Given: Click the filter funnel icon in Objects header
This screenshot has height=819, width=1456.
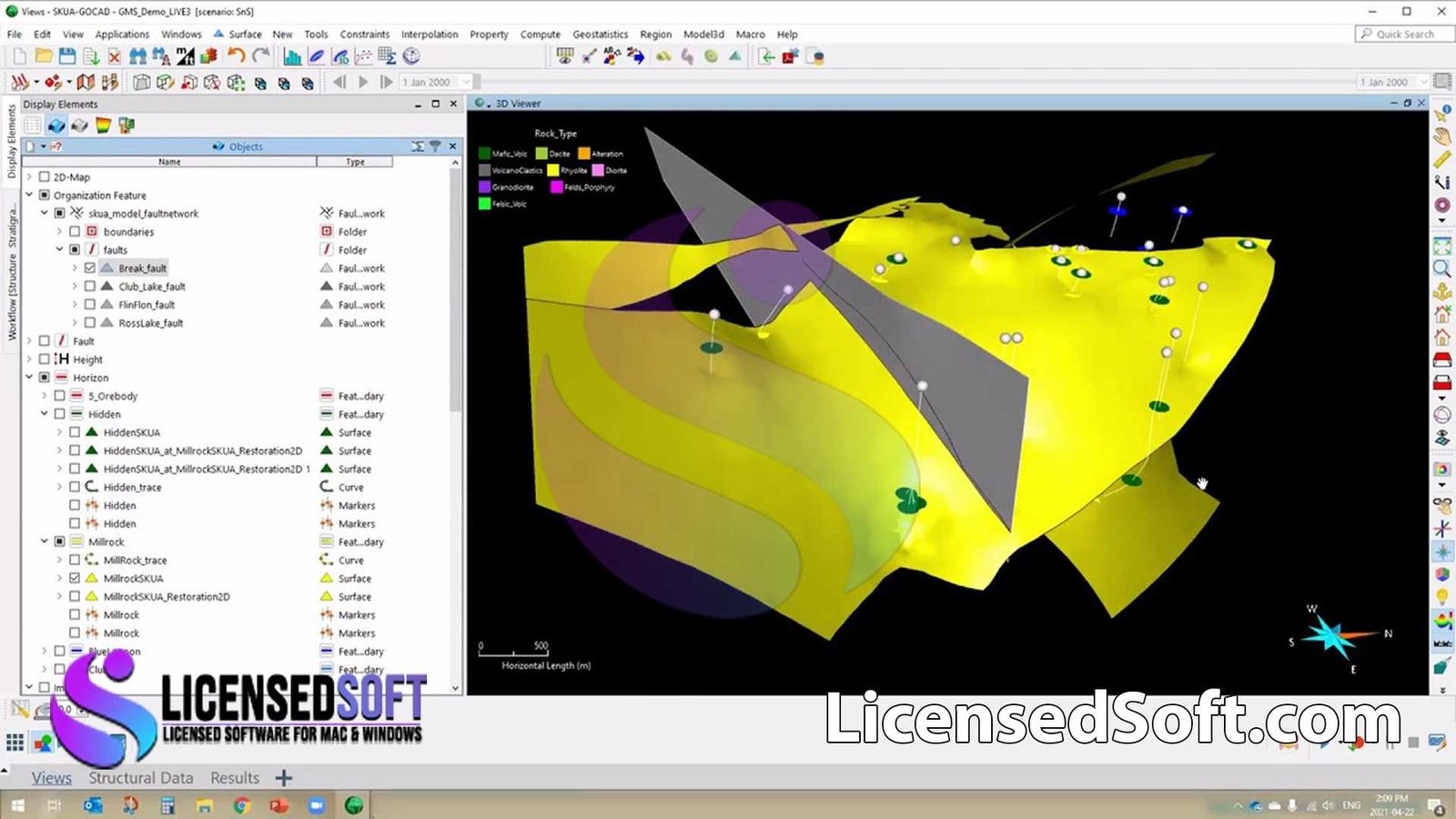Looking at the screenshot, I should point(435,146).
